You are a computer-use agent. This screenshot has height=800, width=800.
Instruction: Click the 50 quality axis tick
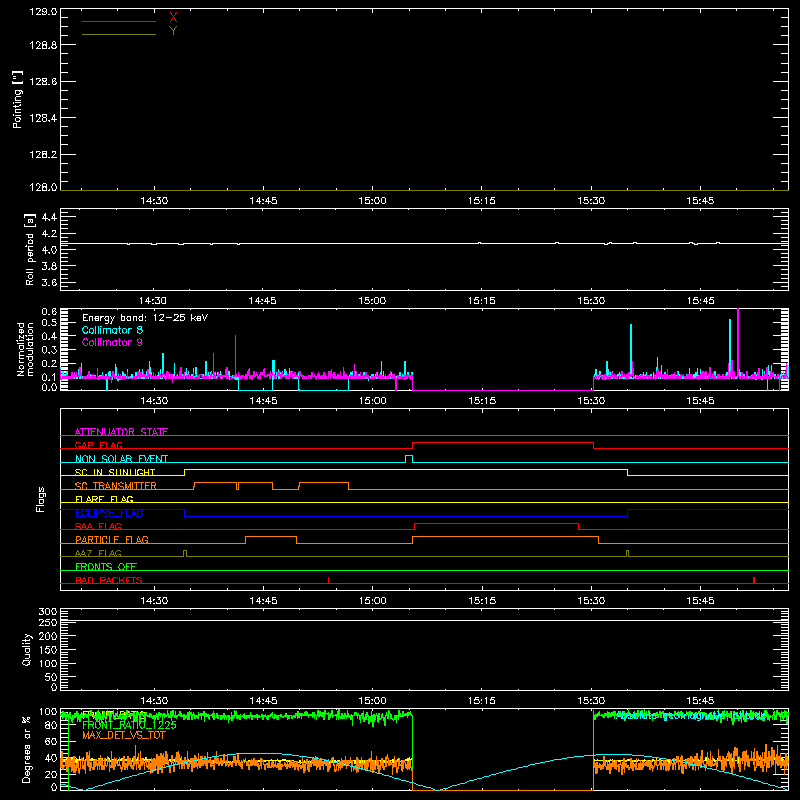[51, 677]
